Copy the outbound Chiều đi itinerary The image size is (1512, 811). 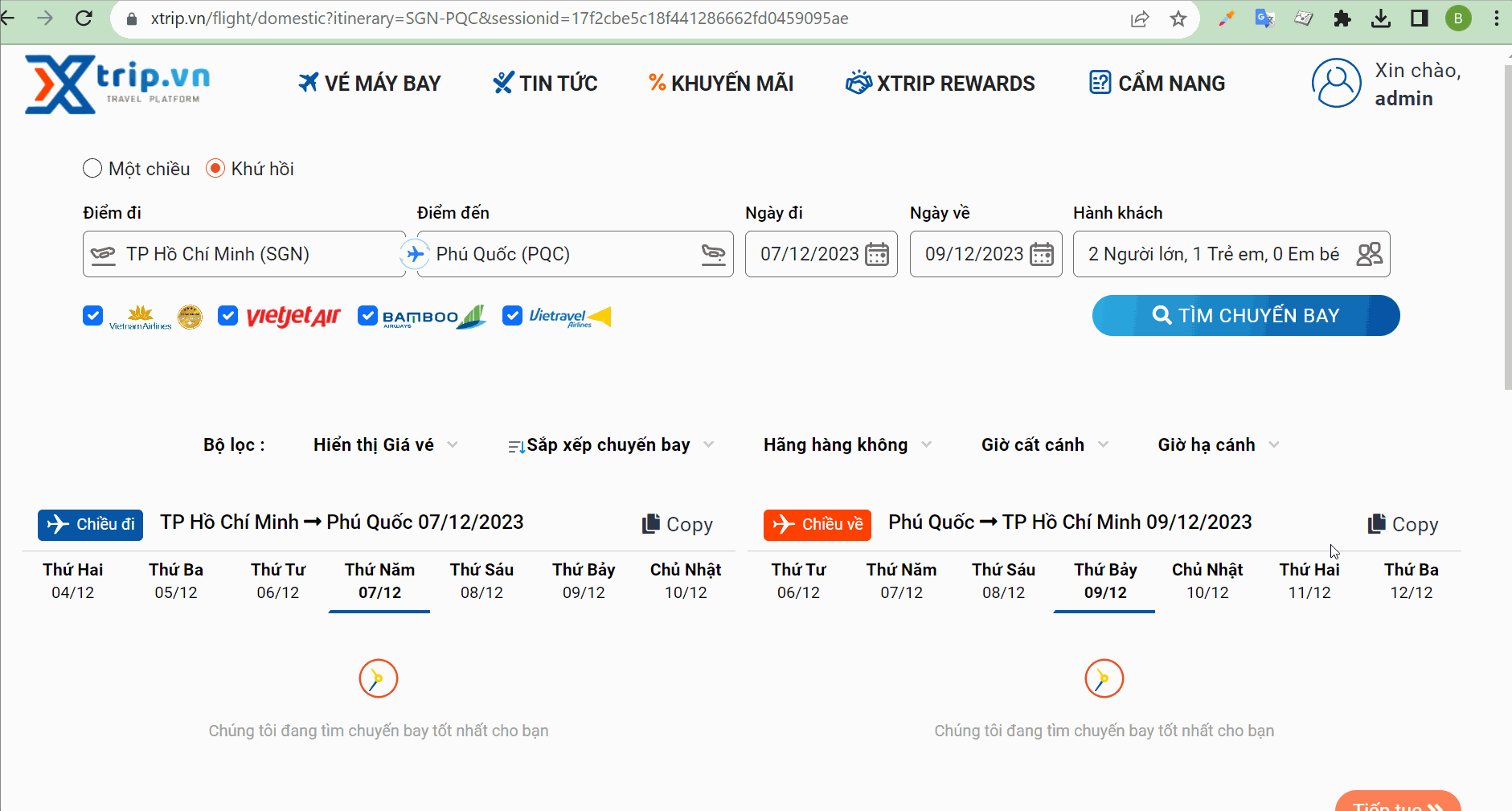point(678,524)
